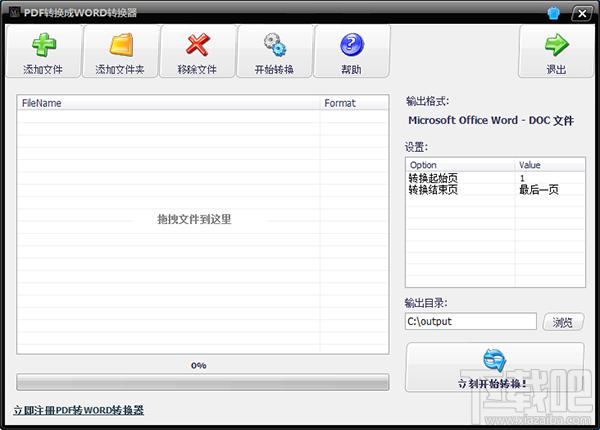The width and height of the screenshot is (600, 430).
Task: Open the 添加文件夹 folder icon
Action: coord(119,45)
